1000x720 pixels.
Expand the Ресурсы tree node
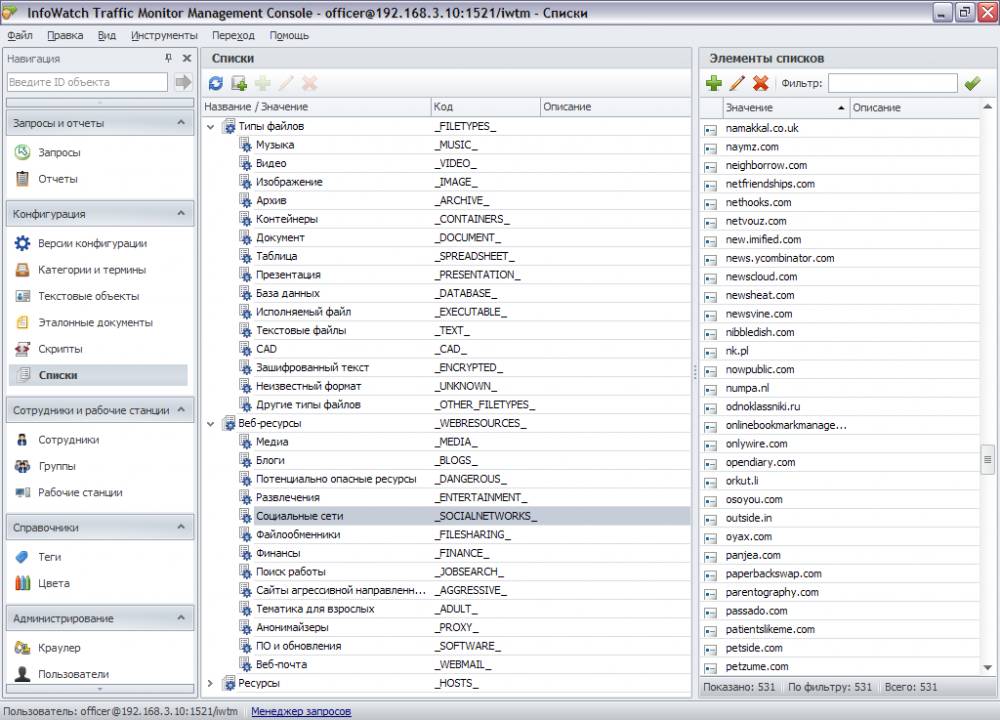210,683
